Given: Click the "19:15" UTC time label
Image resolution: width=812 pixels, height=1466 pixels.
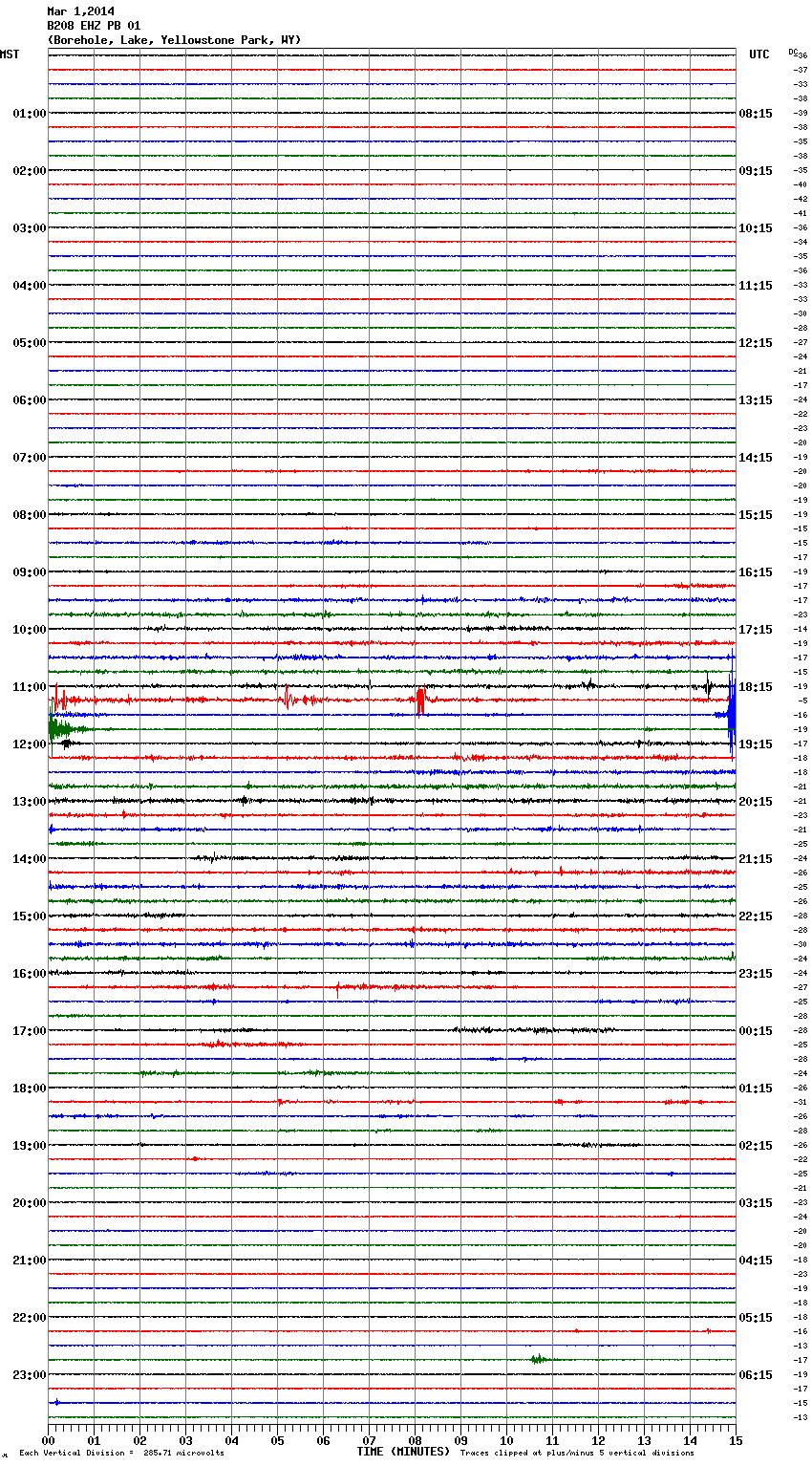Looking at the screenshot, I should (x=756, y=744).
